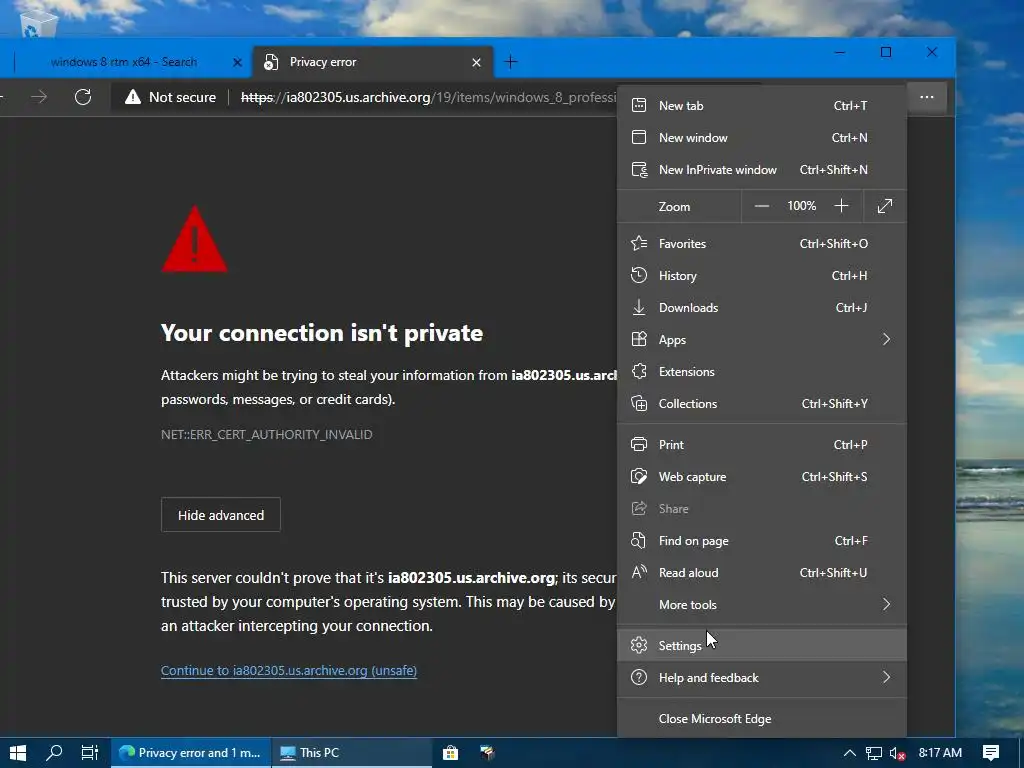1024x768 pixels.
Task: Click the NET::ERR_CERT_AUTHORITY_INVALID error code
Action: tap(266, 434)
